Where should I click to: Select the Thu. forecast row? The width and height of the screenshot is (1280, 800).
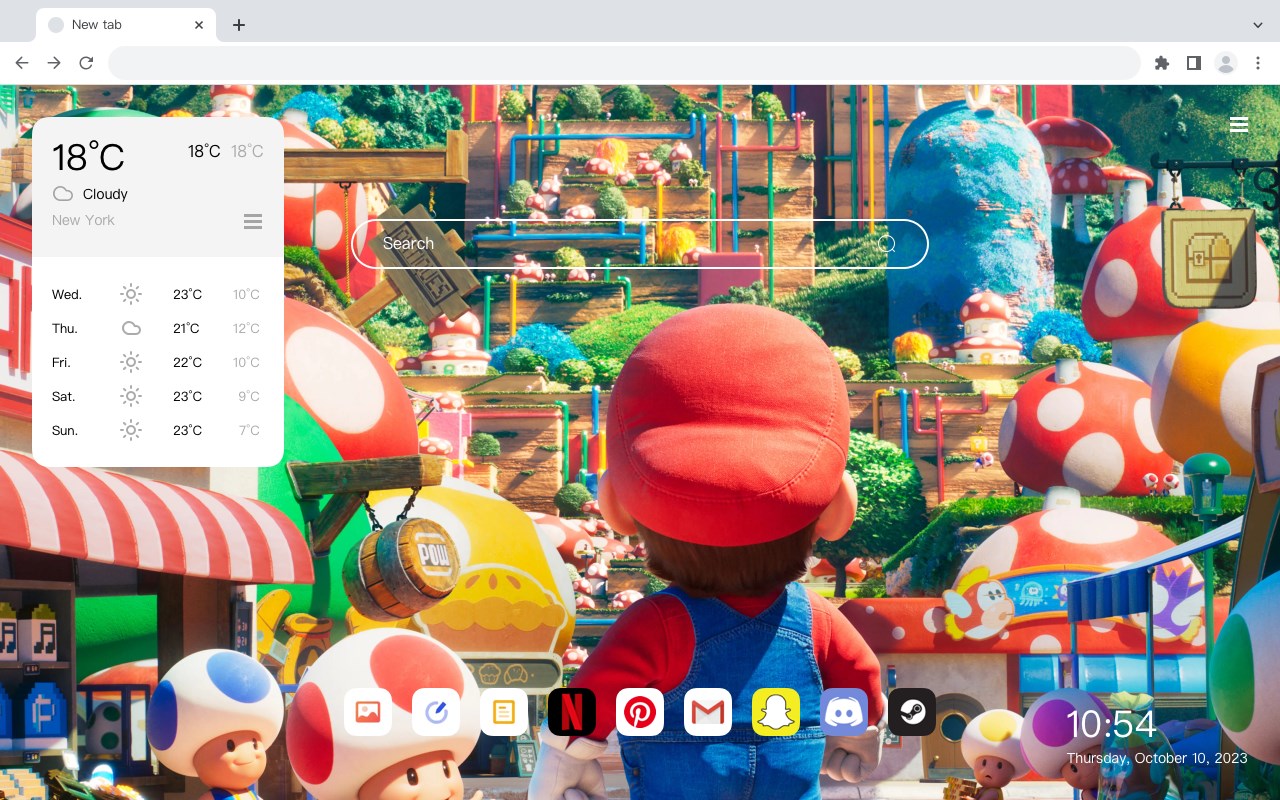(158, 328)
